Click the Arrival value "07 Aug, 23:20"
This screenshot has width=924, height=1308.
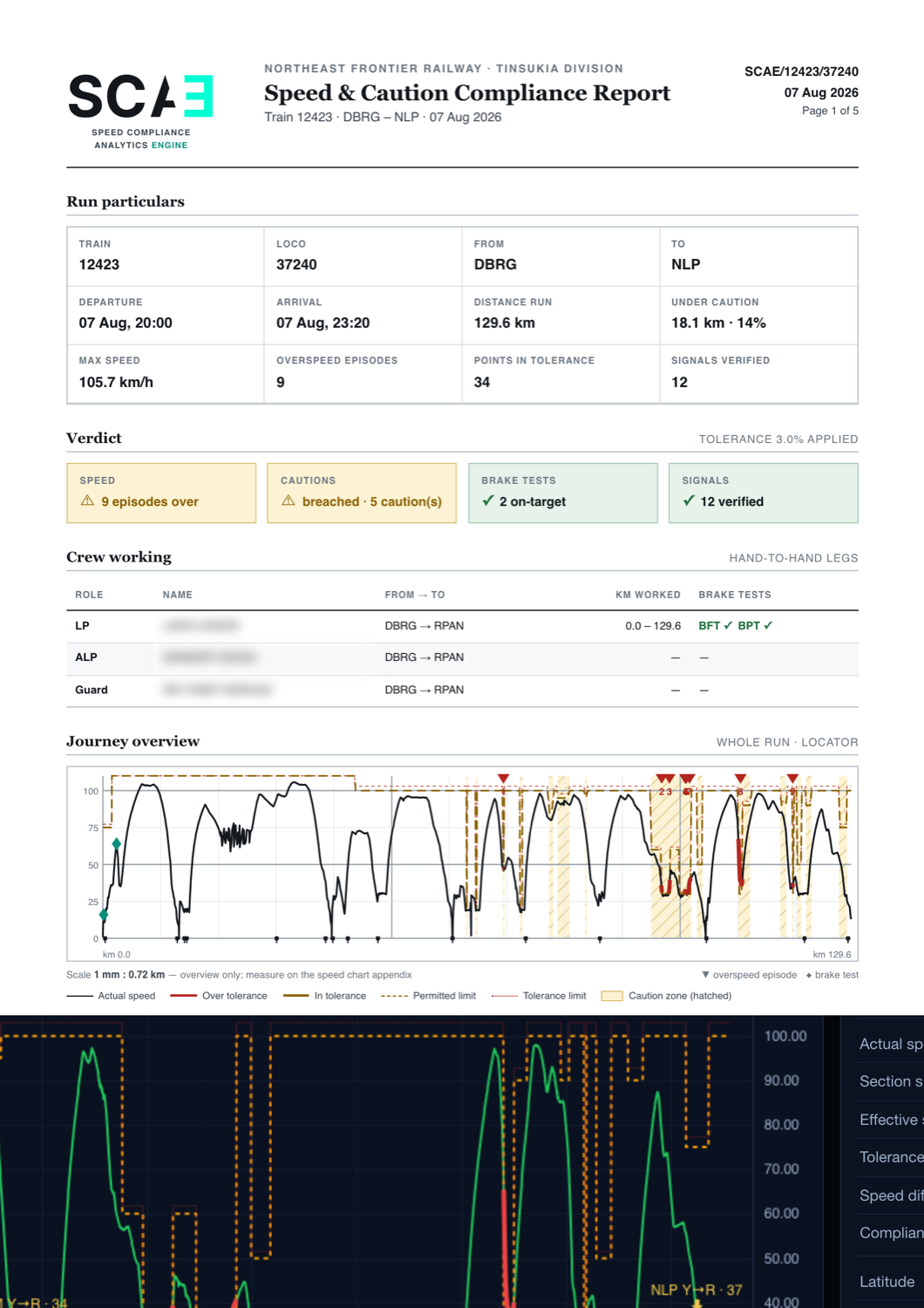point(323,323)
